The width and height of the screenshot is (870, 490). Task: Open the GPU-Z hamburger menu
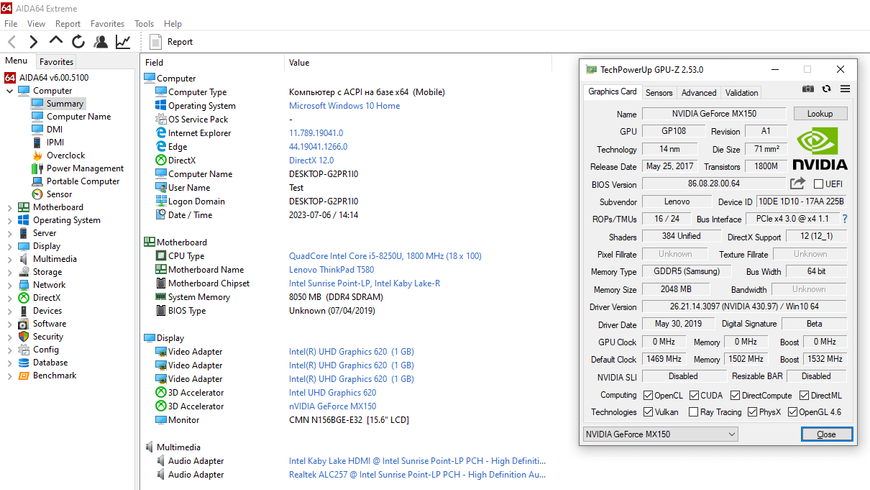click(x=845, y=89)
